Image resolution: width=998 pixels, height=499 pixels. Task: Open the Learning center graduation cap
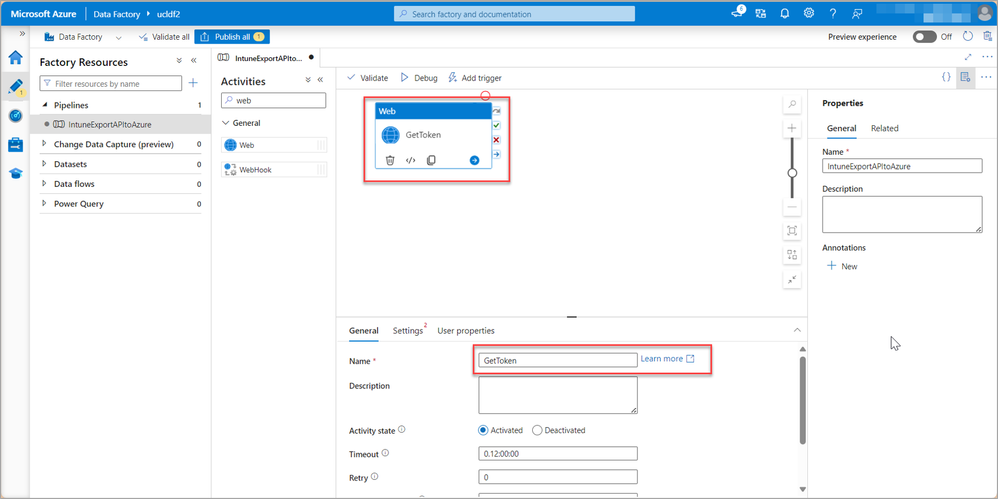(15, 173)
